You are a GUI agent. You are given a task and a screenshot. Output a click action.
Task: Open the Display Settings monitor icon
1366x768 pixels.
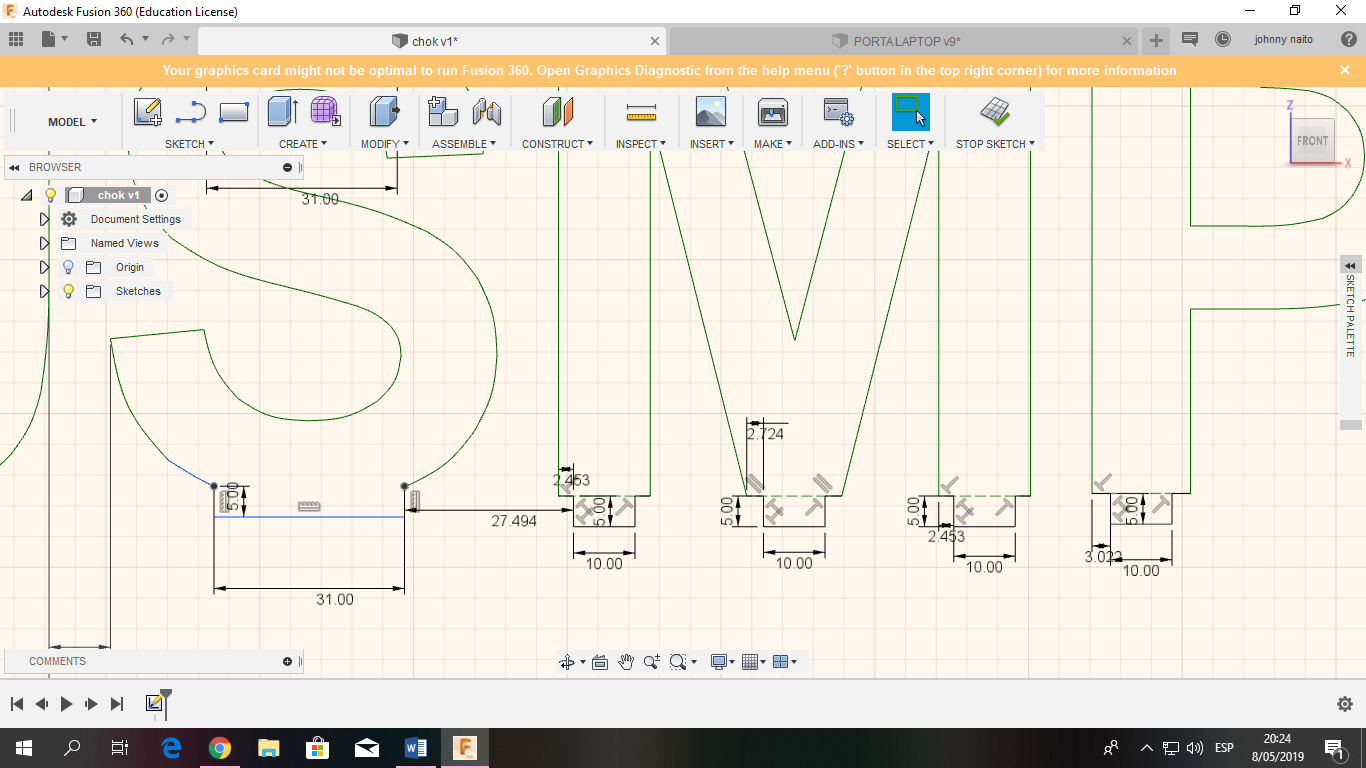click(718, 661)
